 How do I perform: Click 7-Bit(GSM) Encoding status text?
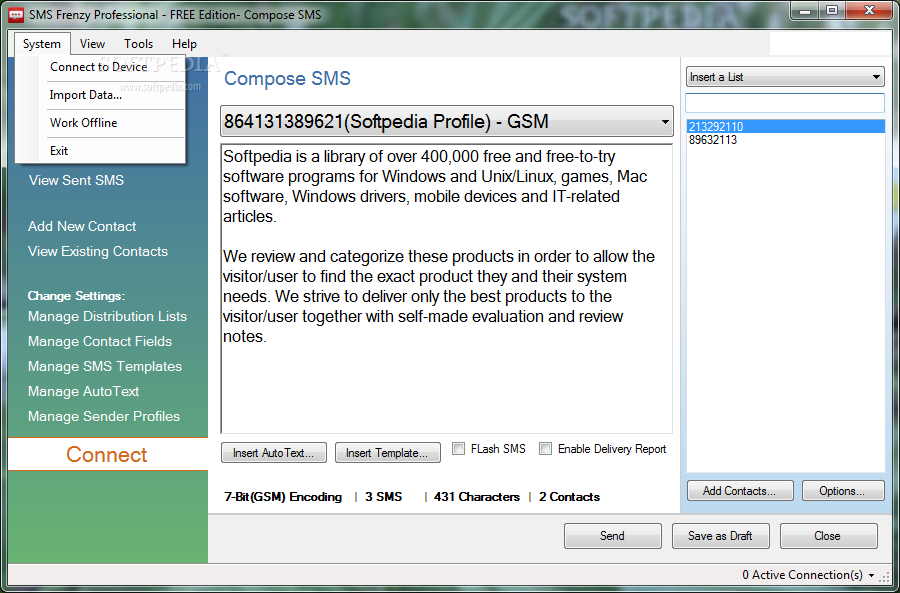[x=283, y=497]
